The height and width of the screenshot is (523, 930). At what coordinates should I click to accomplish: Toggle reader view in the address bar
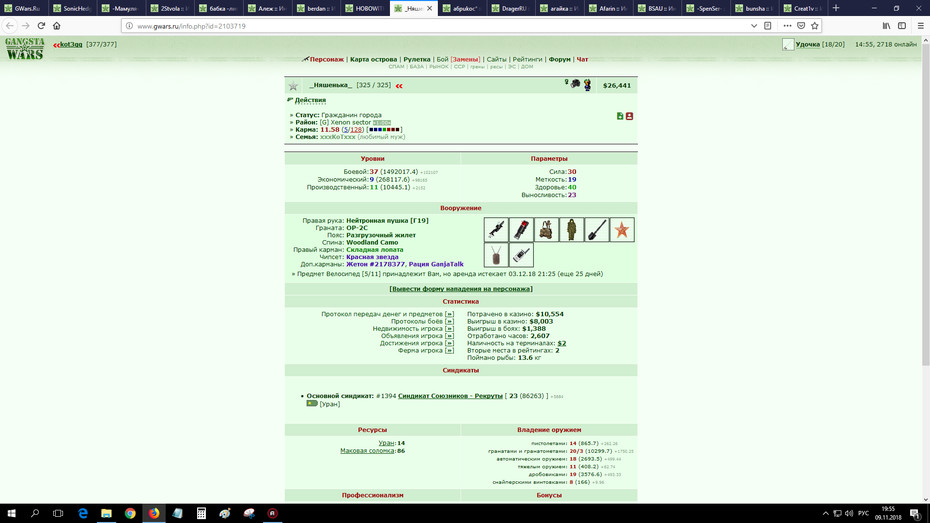pyautogui.click(x=767, y=25)
